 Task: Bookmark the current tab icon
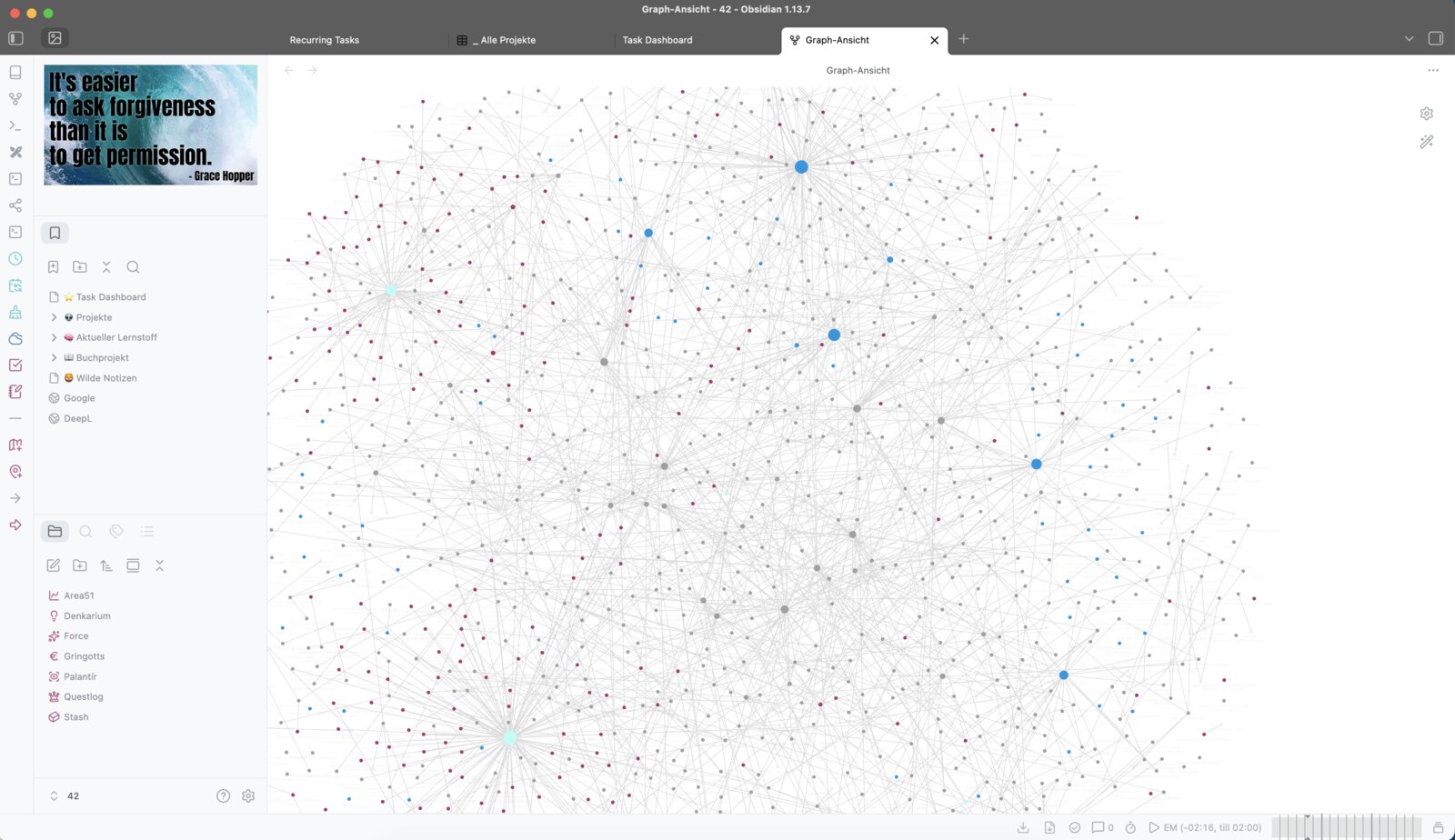click(54, 266)
